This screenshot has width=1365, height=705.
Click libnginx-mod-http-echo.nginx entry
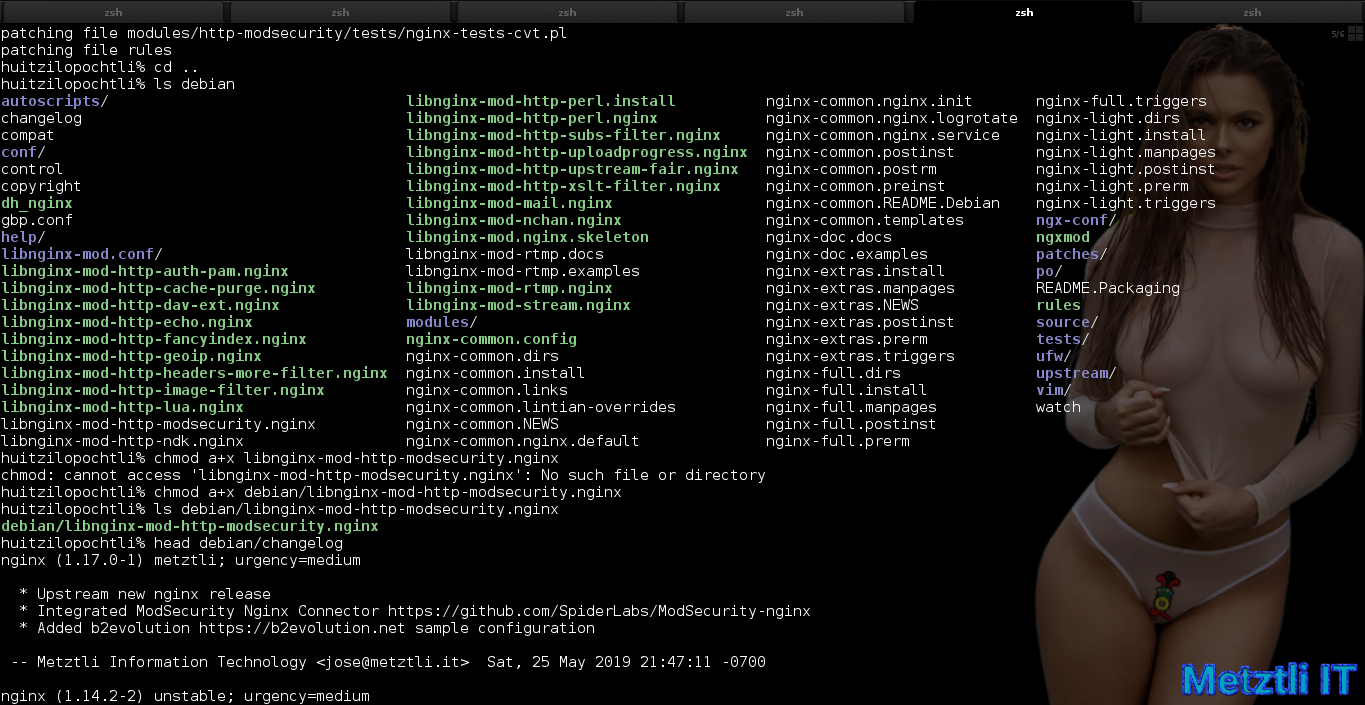click(127, 322)
